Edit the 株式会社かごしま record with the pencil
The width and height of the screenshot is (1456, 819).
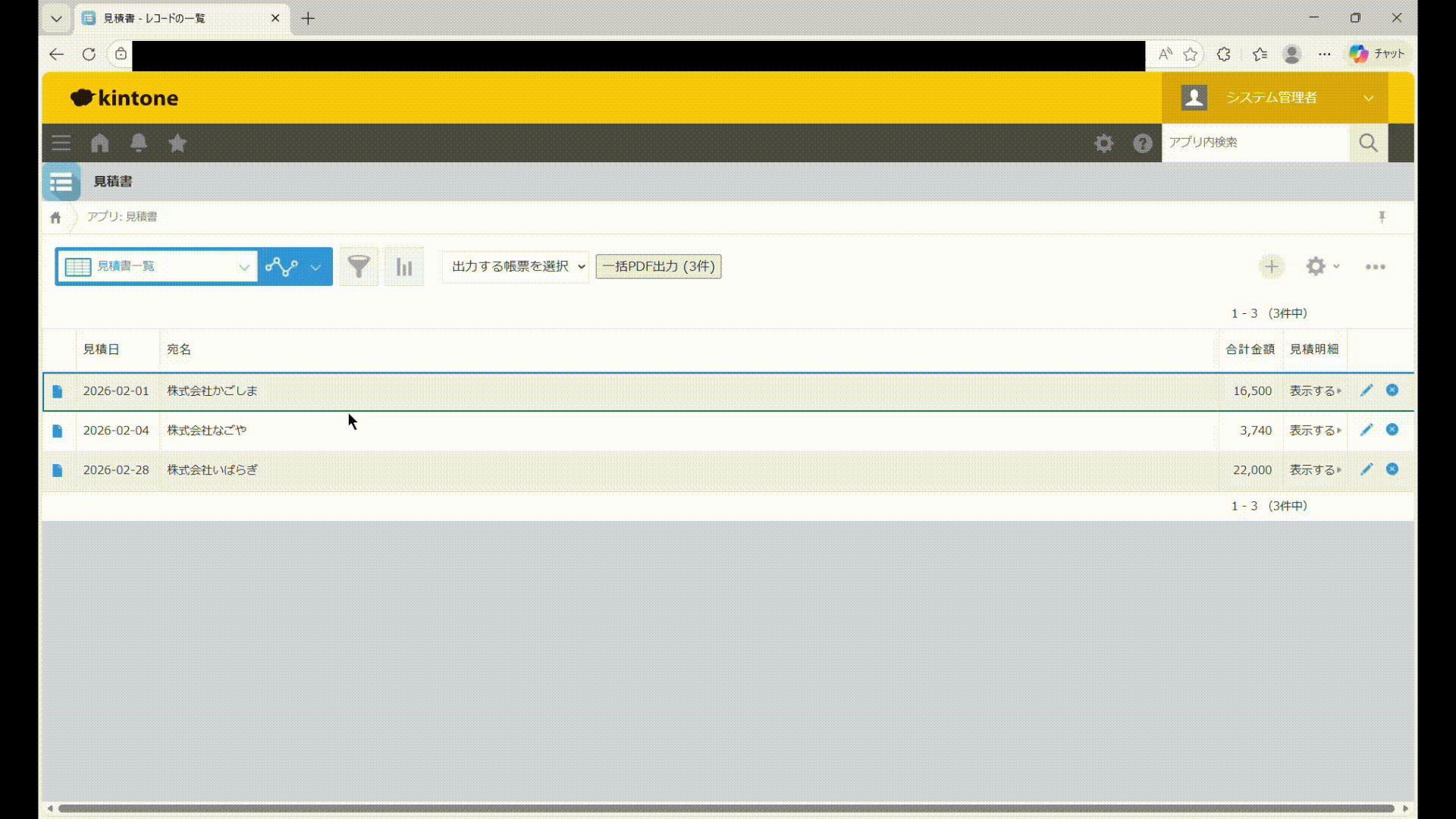(x=1367, y=391)
